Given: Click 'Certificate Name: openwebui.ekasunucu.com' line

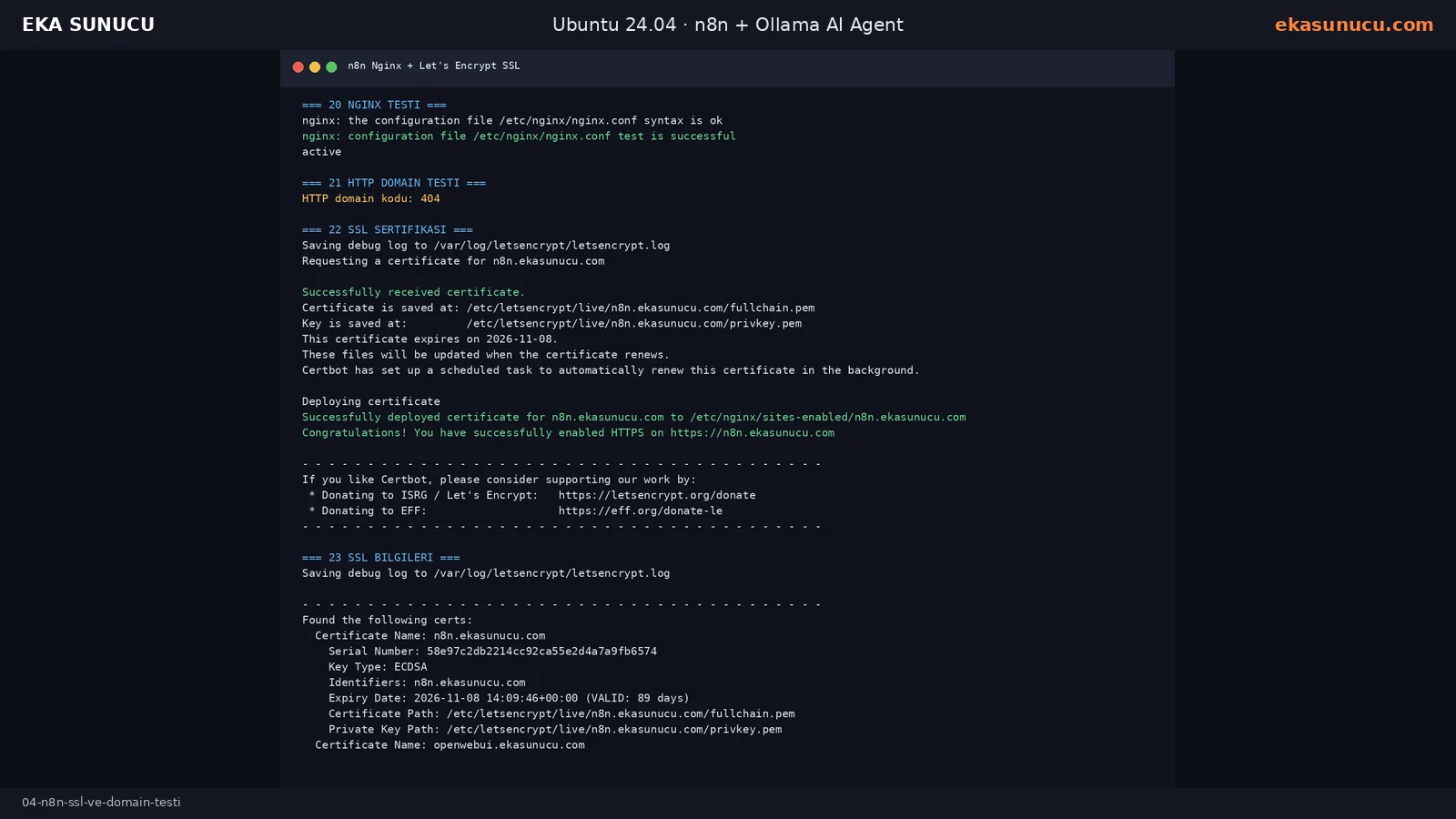Looking at the screenshot, I should pyautogui.click(x=450, y=744).
